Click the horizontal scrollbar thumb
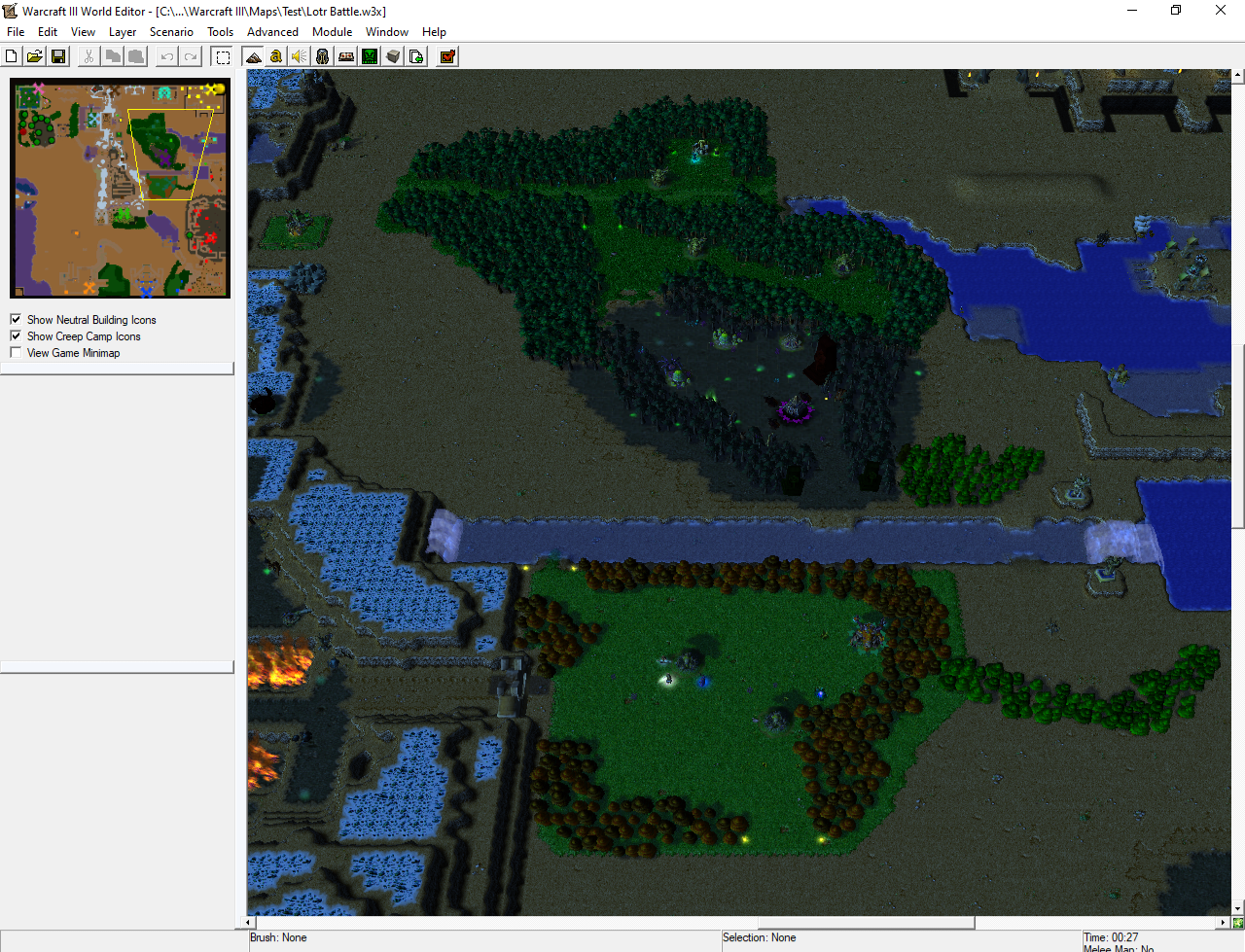This screenshot has width=1245, height=952. [866, 922]
